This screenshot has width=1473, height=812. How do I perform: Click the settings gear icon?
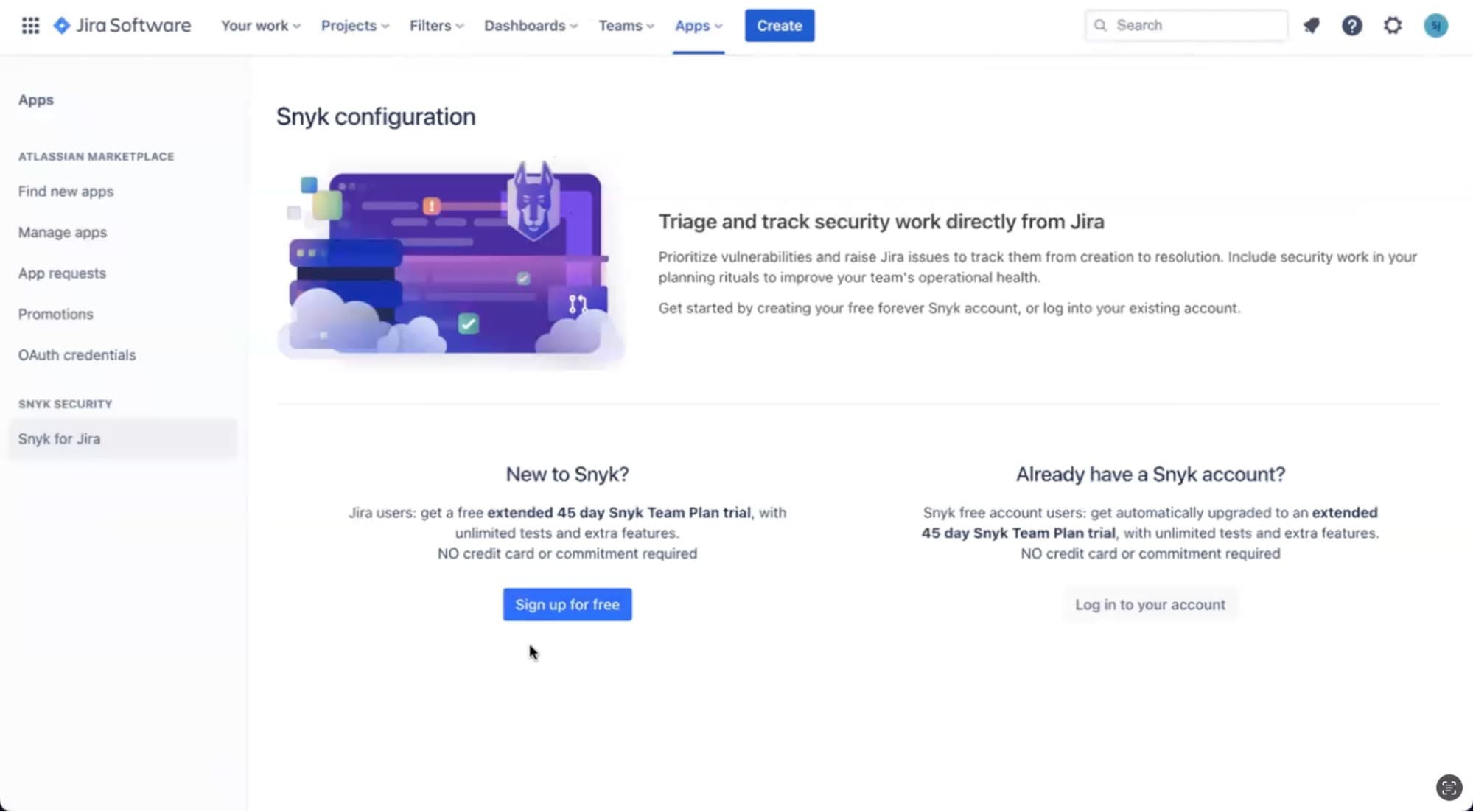click(1393, 24)
